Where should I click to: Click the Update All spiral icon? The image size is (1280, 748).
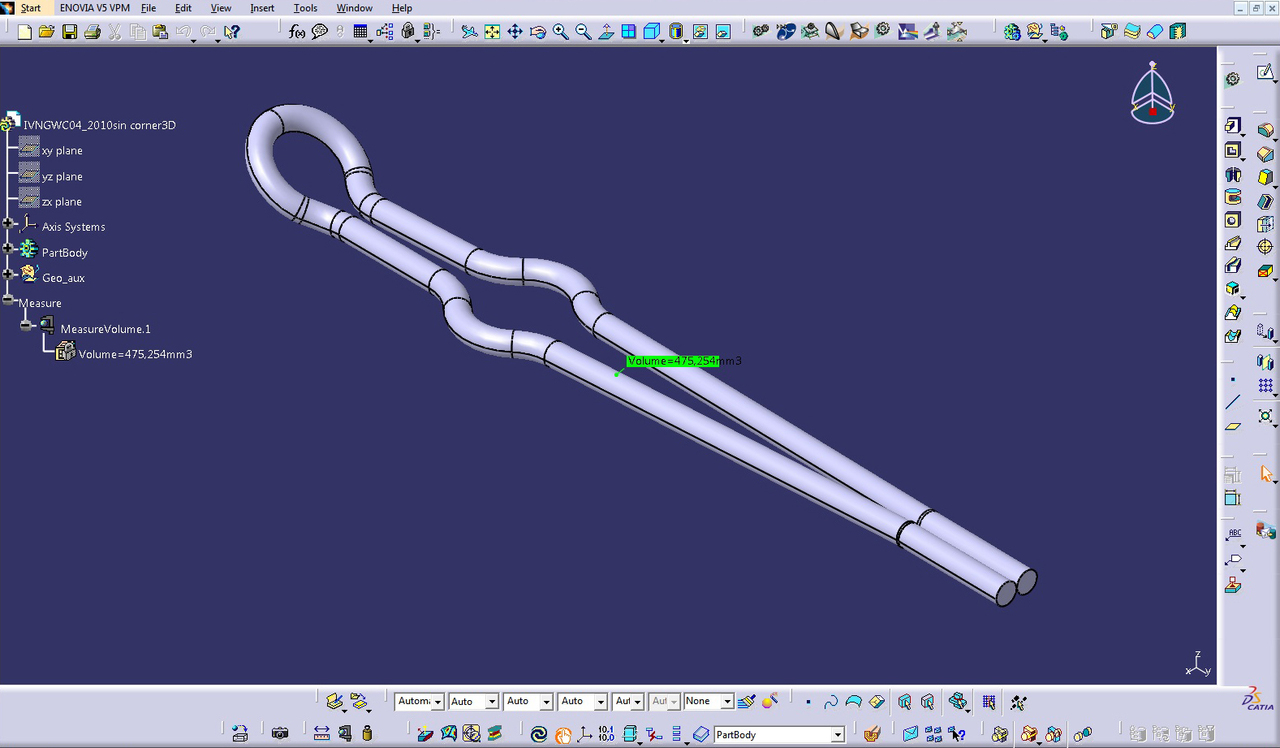539,734
